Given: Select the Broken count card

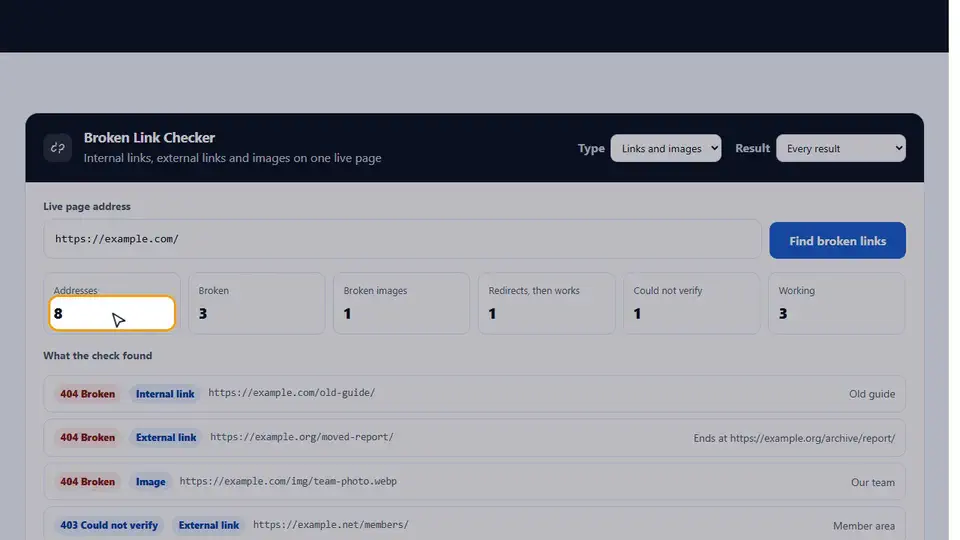Looking at the screenshot, I should 257,303.
